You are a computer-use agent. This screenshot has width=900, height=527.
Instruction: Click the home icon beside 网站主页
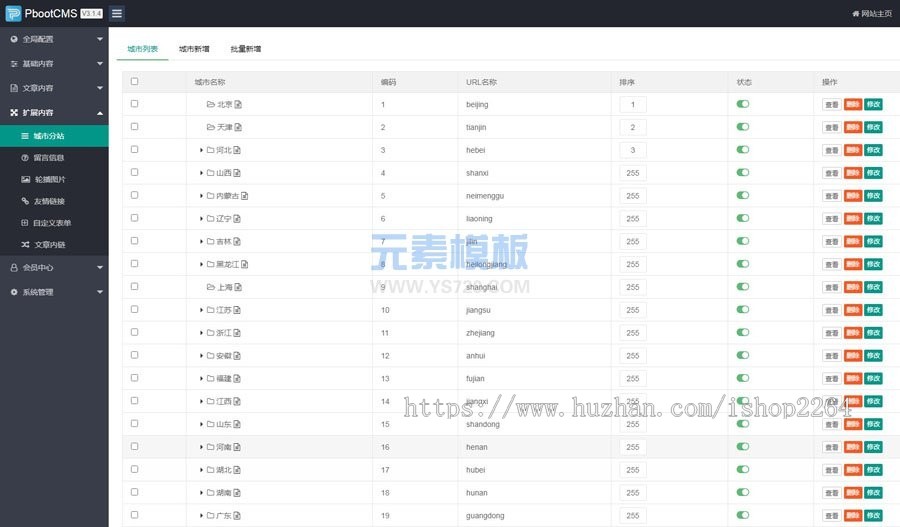(x=856, y=13)
